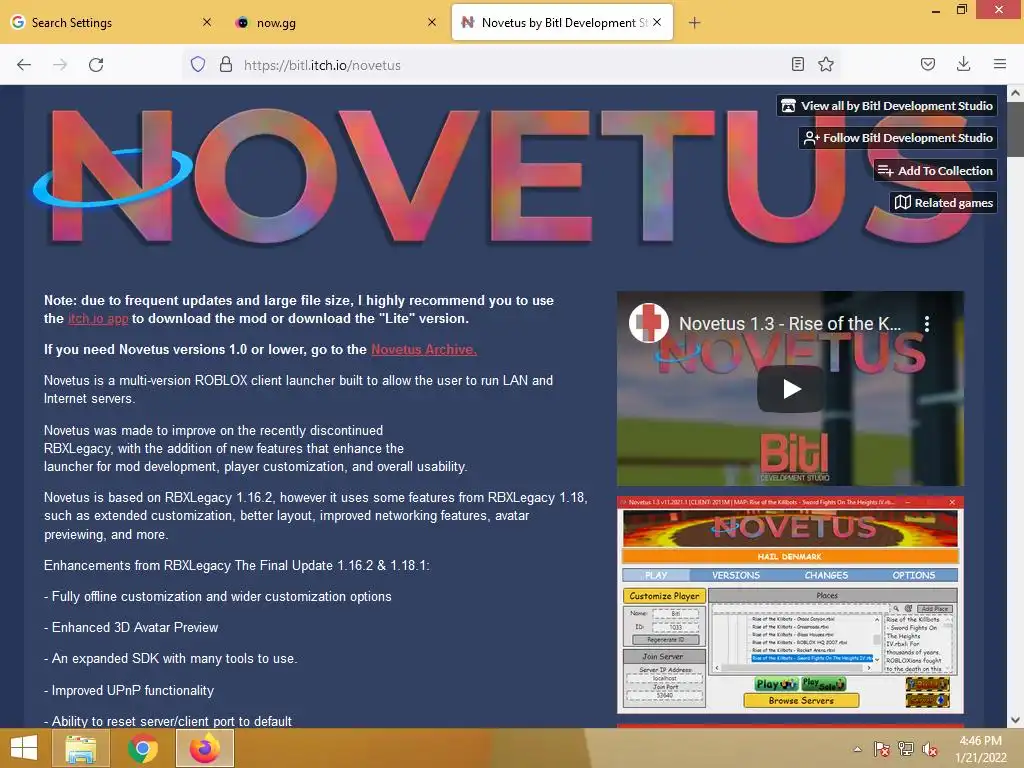The height and width of the screenshot is (768, 1024).
Task: Close the Search Settings tab
Action: tap(207, 22)
